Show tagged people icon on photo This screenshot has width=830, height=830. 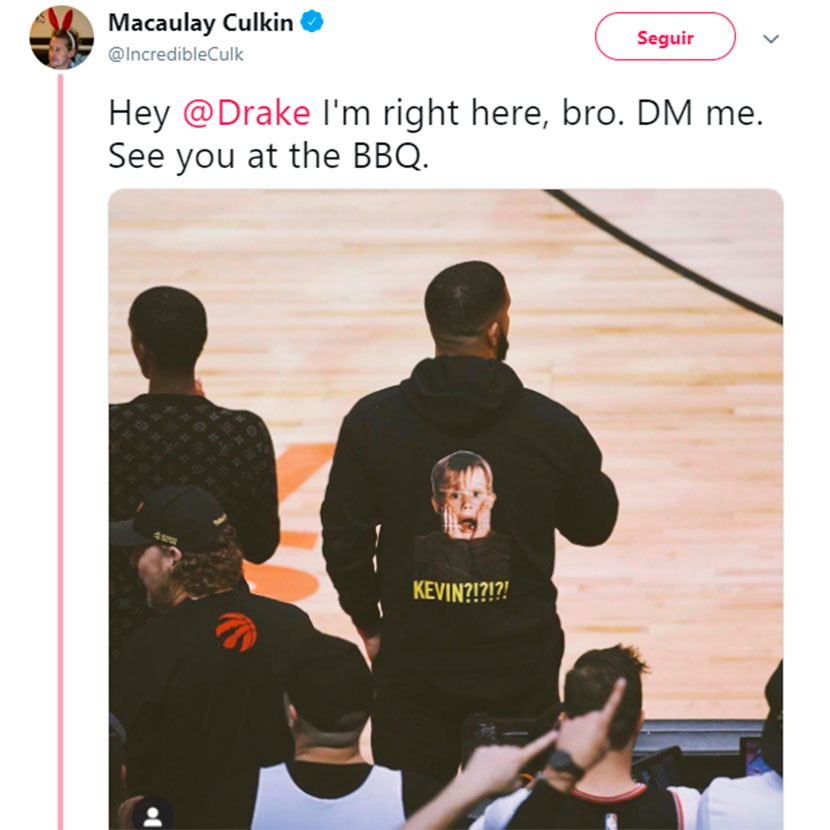pos(152,816)
